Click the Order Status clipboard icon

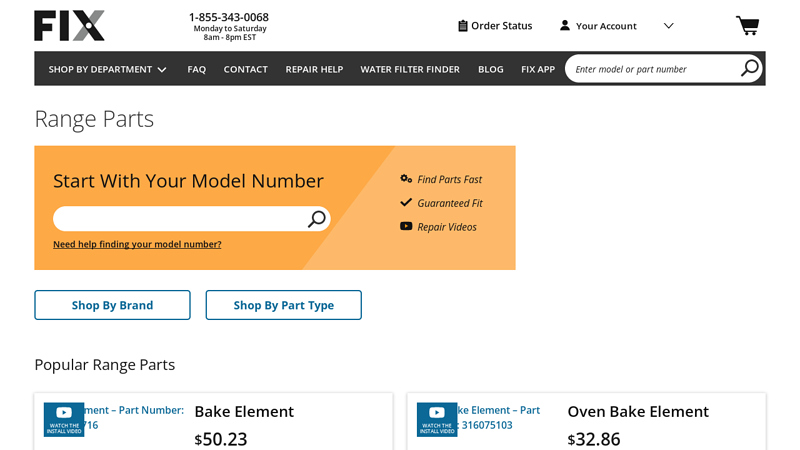(463, 26)
